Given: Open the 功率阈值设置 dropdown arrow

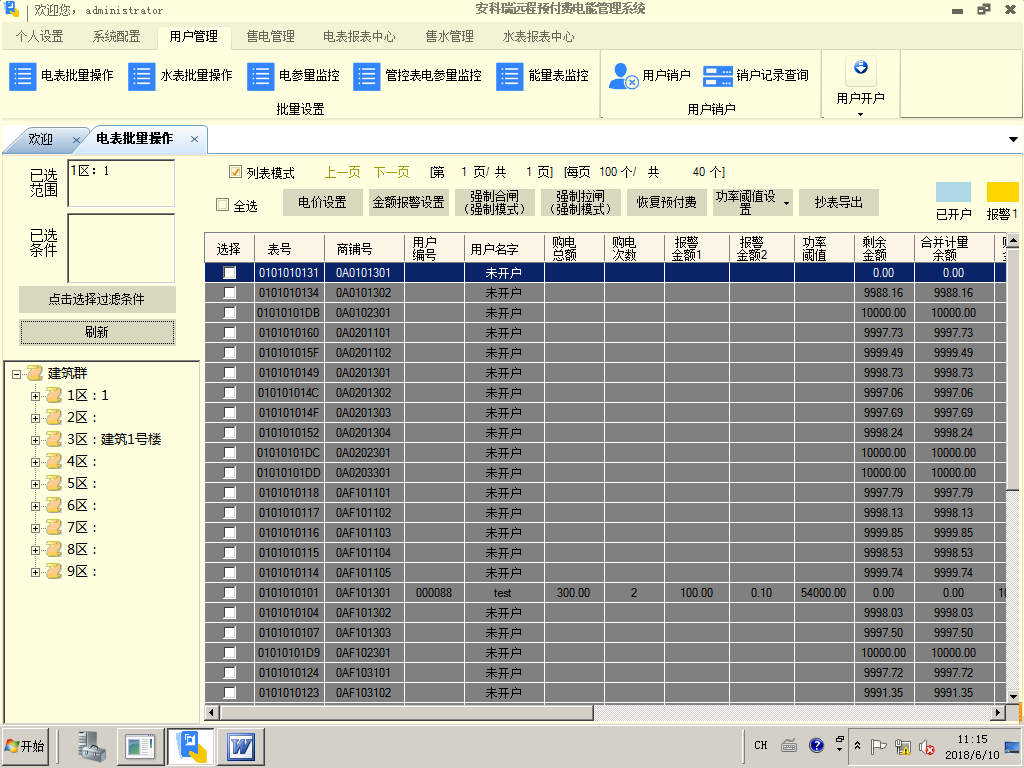Looking at the screenshot, I should pyautogui.click(x=786, y=203).
